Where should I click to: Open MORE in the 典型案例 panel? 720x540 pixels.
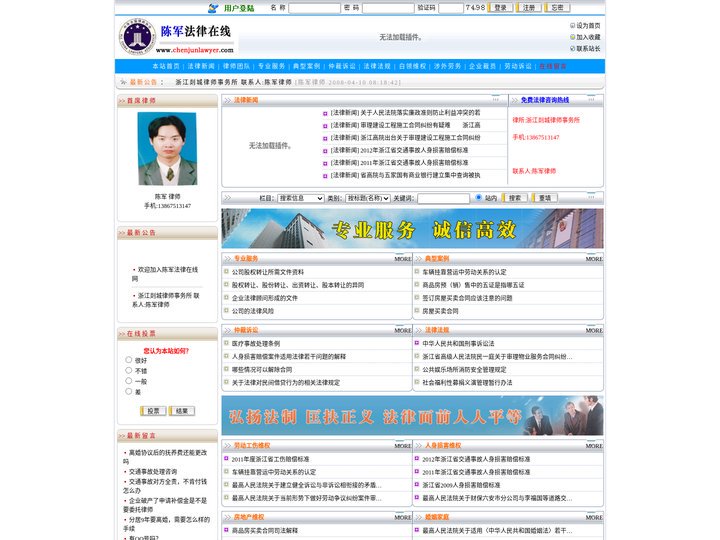click(x=594, y=259)
